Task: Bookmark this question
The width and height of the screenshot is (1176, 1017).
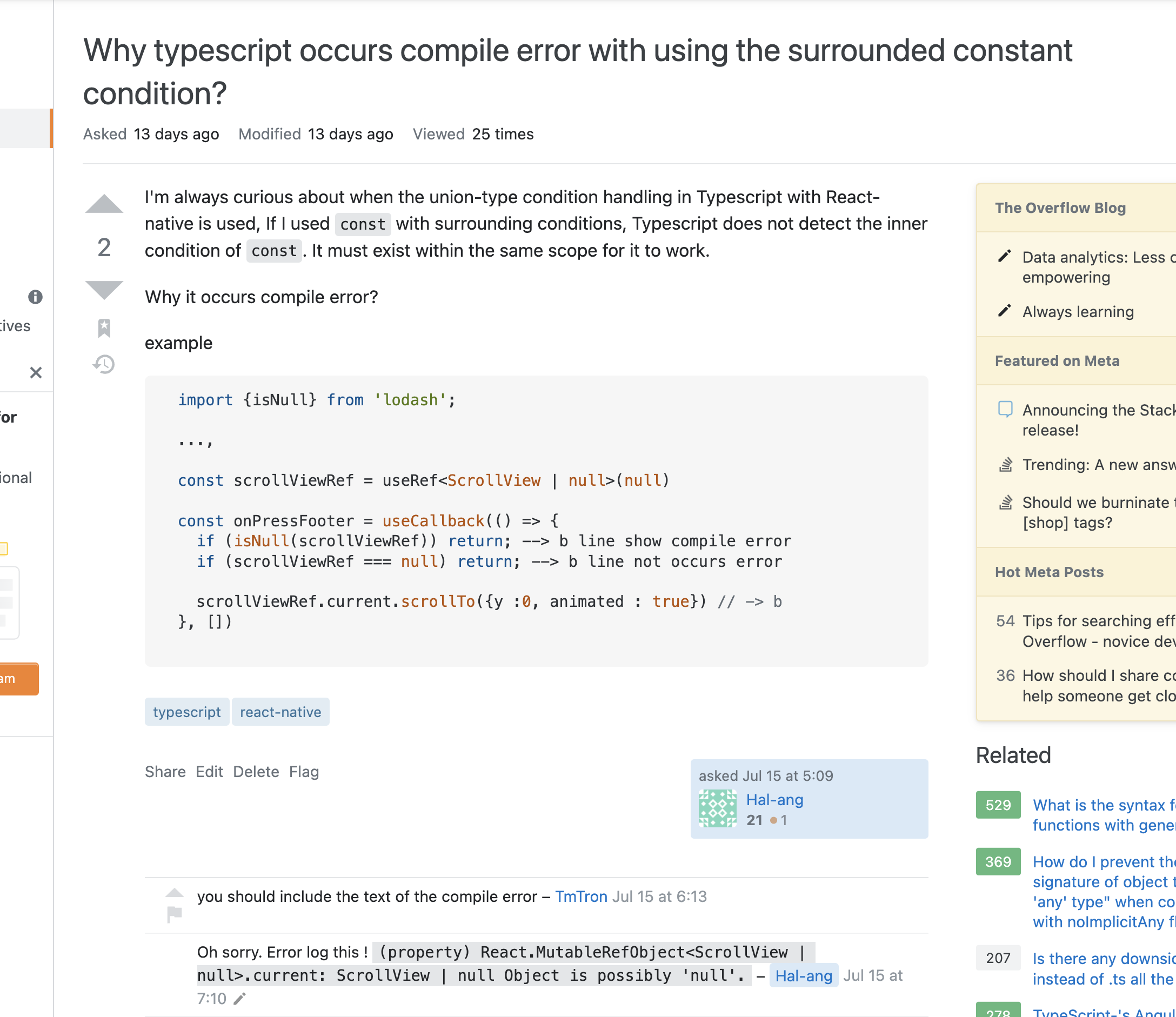Action: (104, 328)
